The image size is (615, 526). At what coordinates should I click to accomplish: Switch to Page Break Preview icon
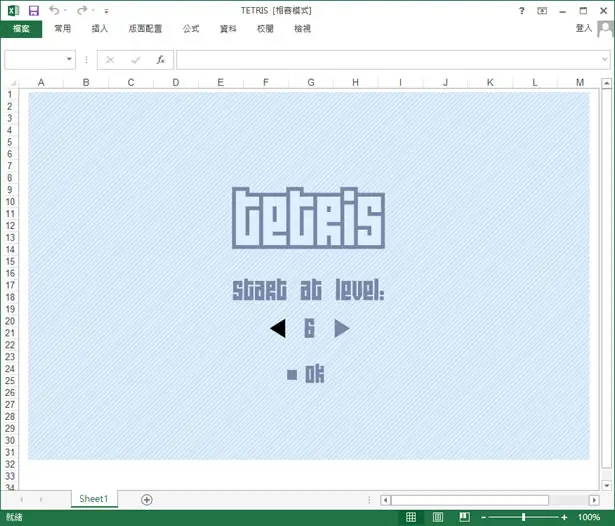(464, 517)
